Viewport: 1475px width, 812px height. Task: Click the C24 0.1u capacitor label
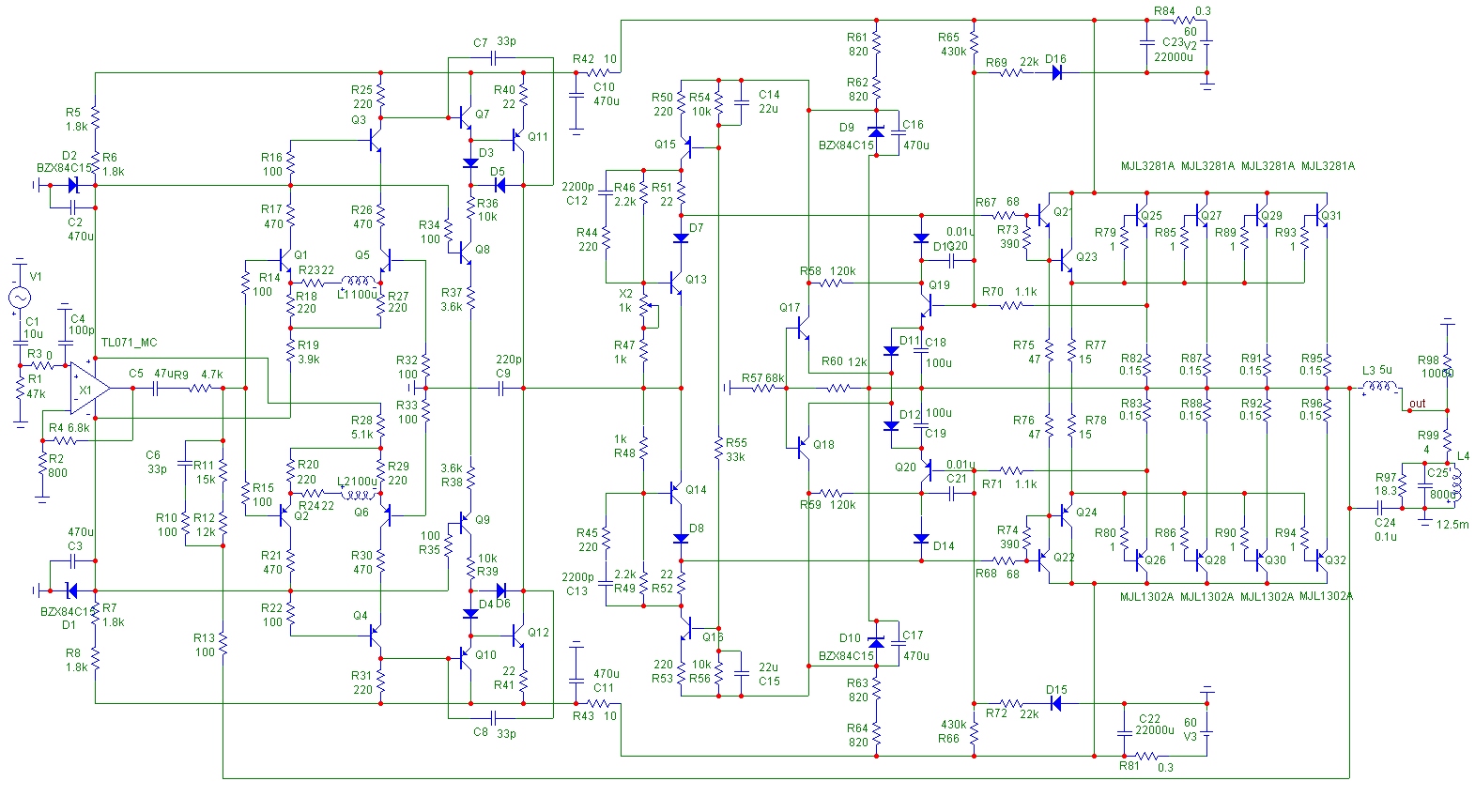[1385, 529]
